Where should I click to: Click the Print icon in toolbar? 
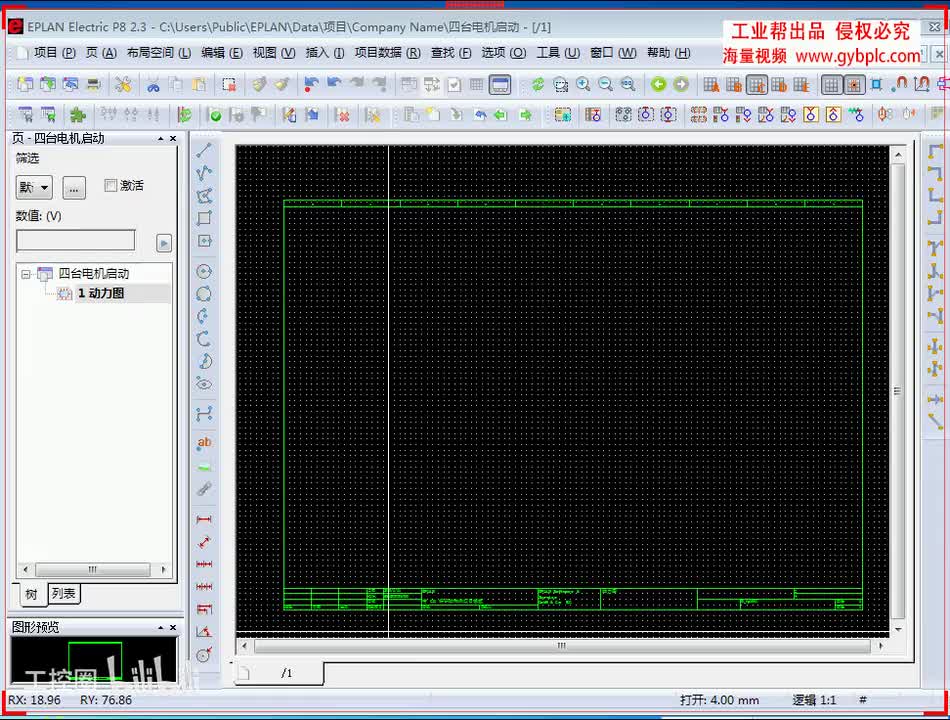coord(93,85)
